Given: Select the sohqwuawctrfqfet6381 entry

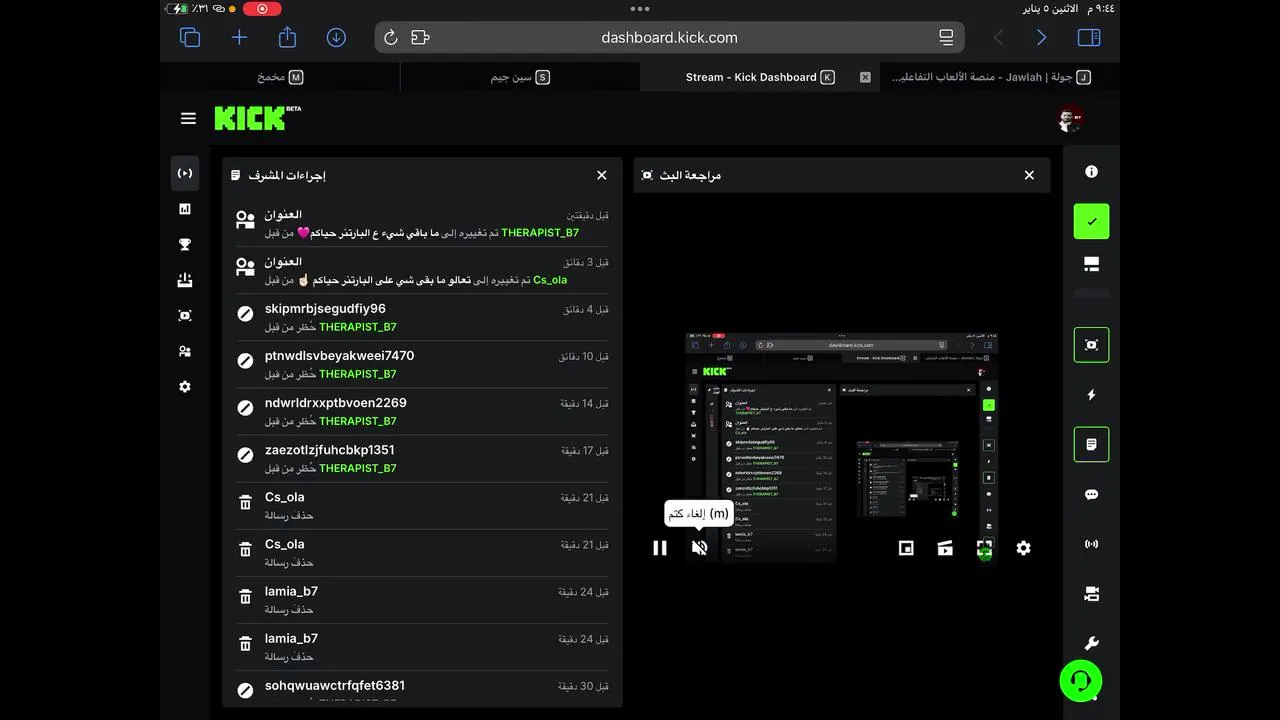Looking at the screenshot, I should 422,689.
